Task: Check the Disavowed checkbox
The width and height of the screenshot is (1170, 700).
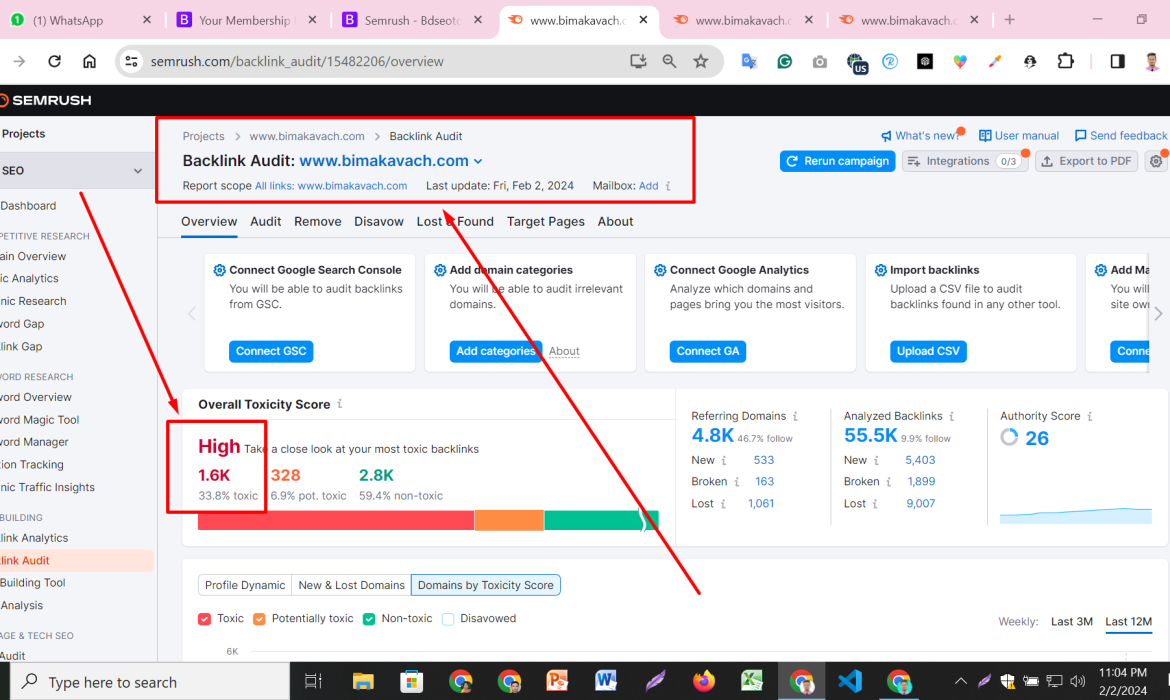Action: pos(448,619)
